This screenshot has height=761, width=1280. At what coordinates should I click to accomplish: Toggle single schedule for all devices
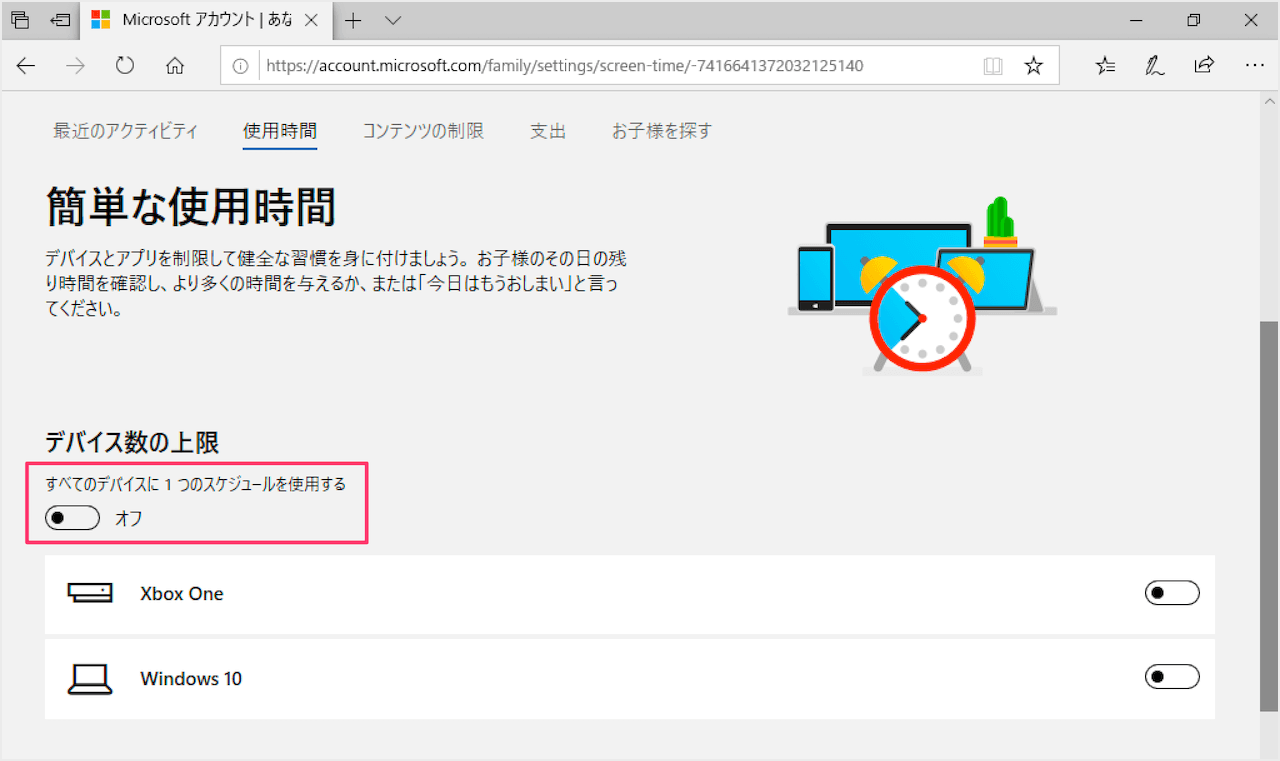click(x=73, y=518)
